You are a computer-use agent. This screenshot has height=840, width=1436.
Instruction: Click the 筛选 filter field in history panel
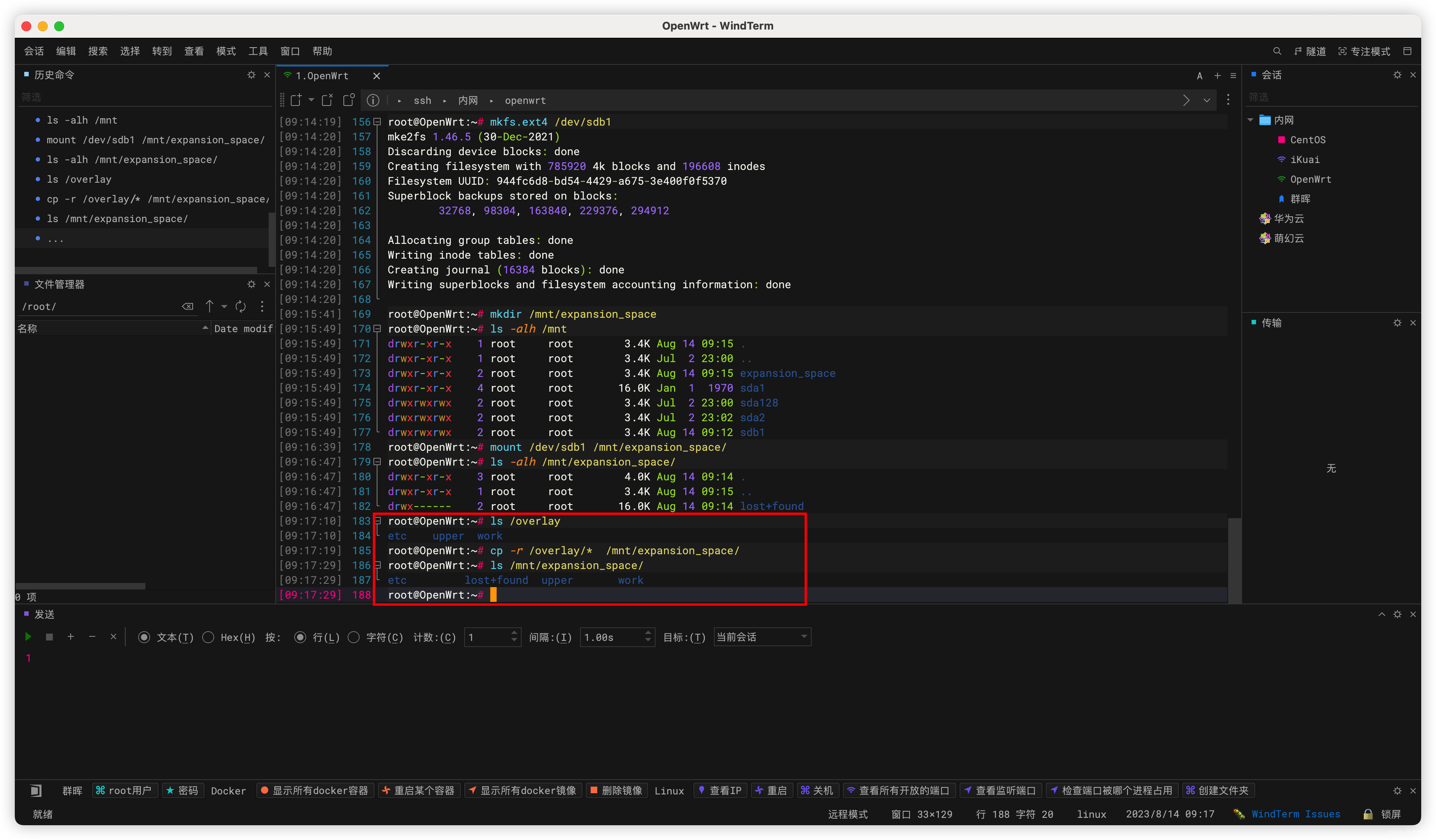[x=143, y=97]
